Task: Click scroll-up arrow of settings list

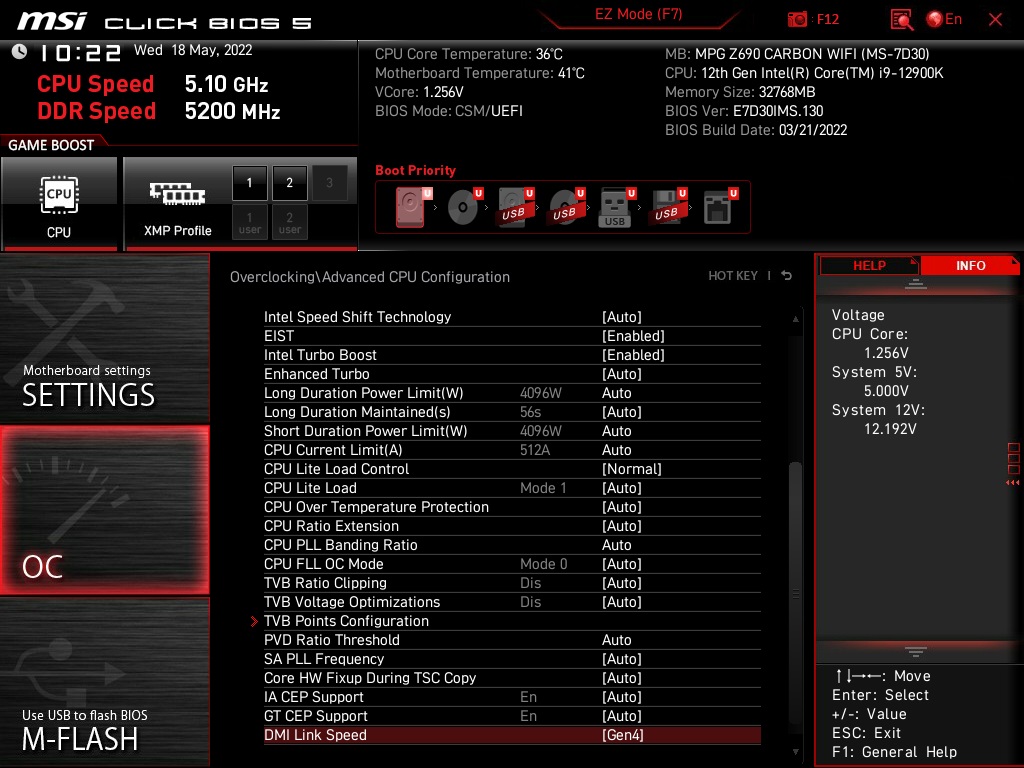Action: [795, 319]
